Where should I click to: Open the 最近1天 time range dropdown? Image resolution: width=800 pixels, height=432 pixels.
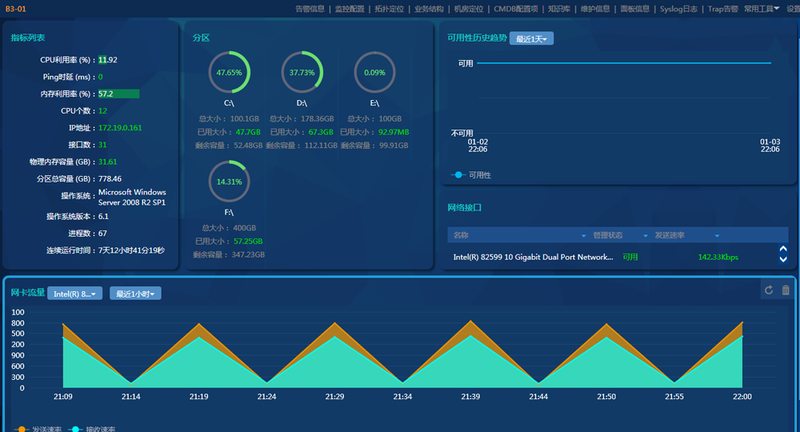click(532, 38)
